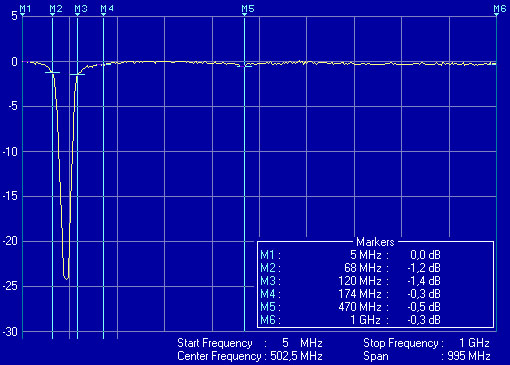
Task: Click the -25 label on dB axis
Action: point(10,286)
